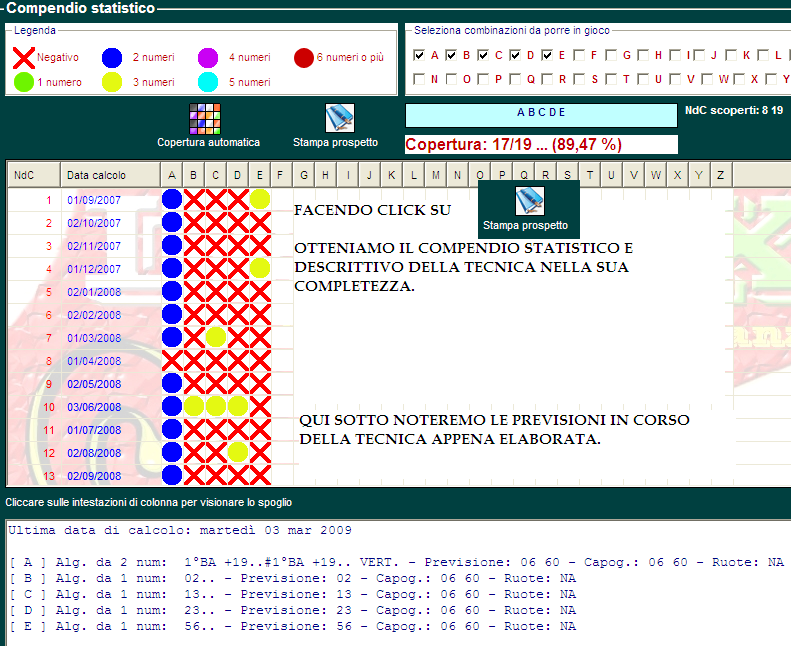Click the A B C D E selected combinations field
This screenshot has height=646, width=791.
541,115
